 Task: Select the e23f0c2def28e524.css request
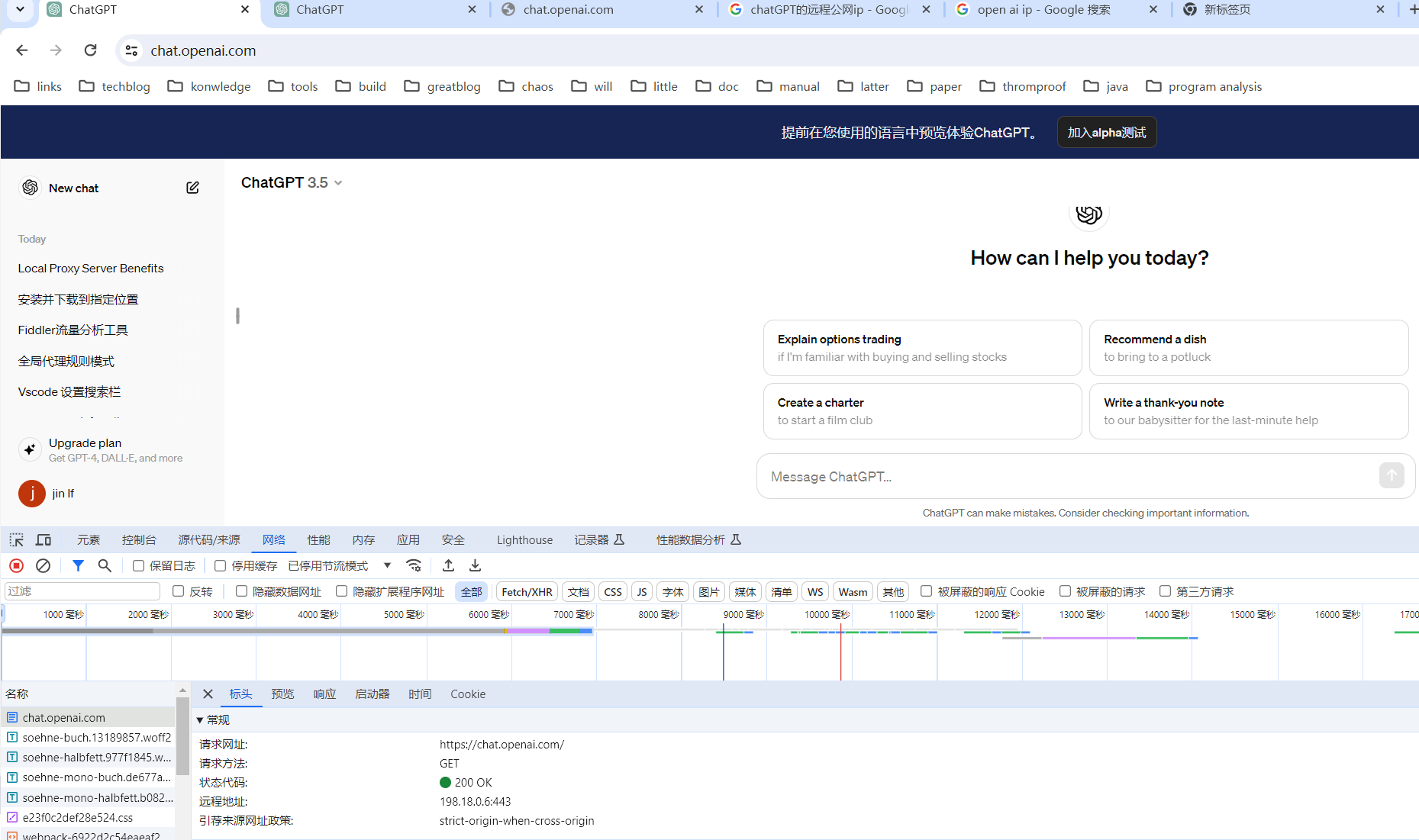click(88, 817)
